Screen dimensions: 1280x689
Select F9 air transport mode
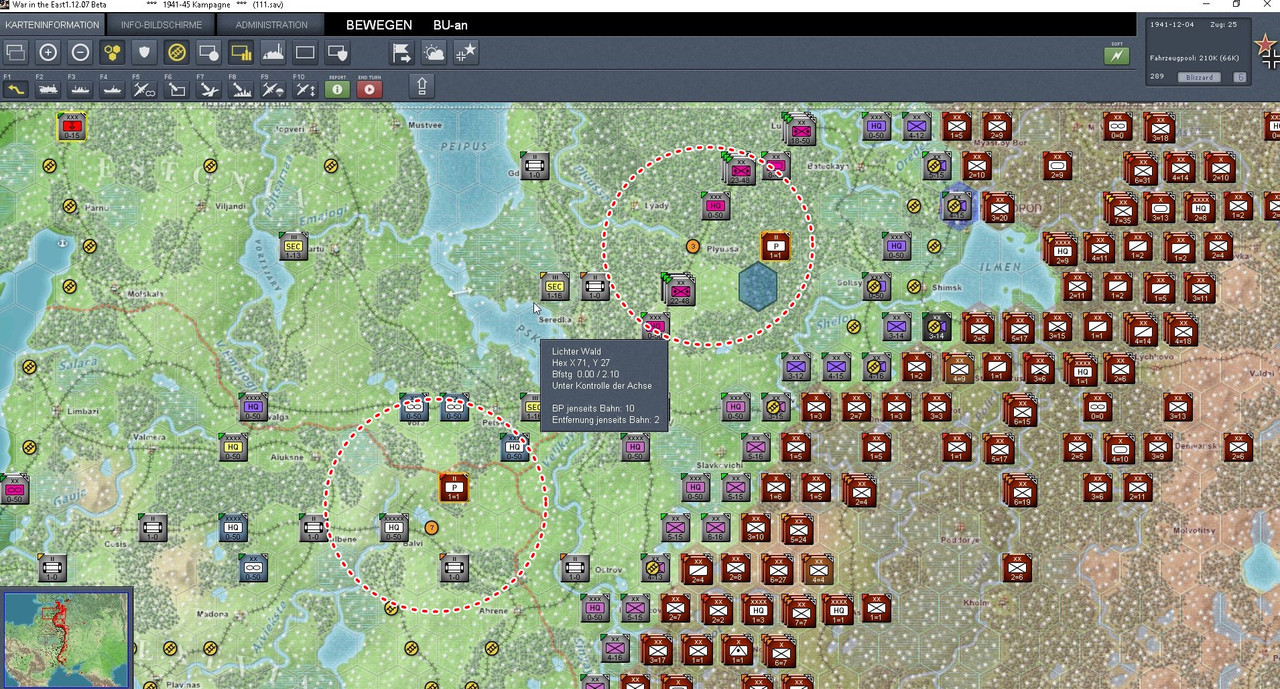pyautogui.click(x=273, y=88)
